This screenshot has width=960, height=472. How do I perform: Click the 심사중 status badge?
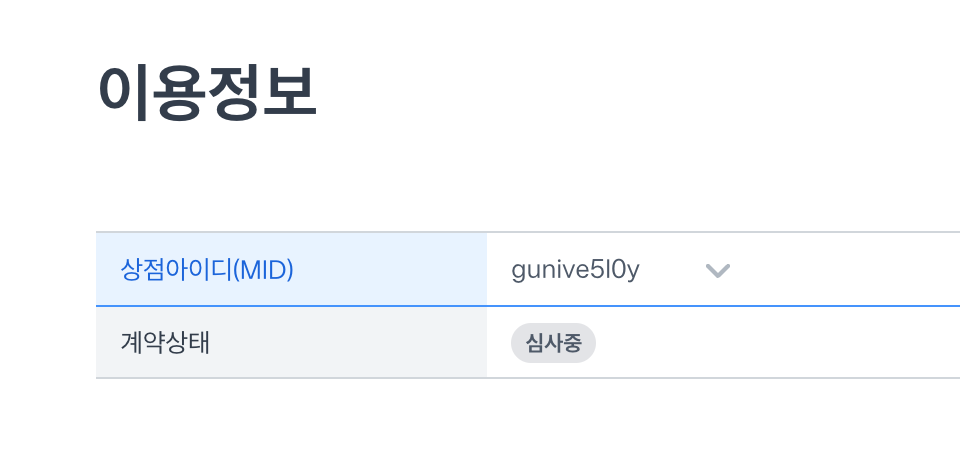pos(553,343)
